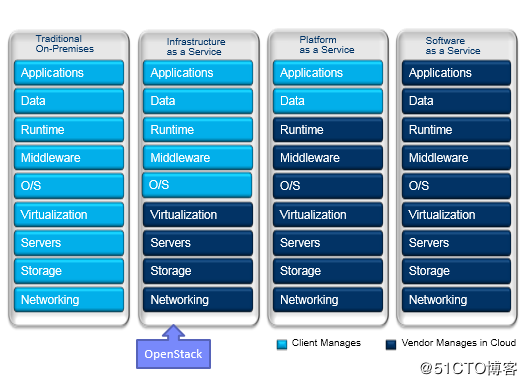Choose Data block in Platform as a Service
The width and height of the screenshot is (527, 385).
coord(328,101)
